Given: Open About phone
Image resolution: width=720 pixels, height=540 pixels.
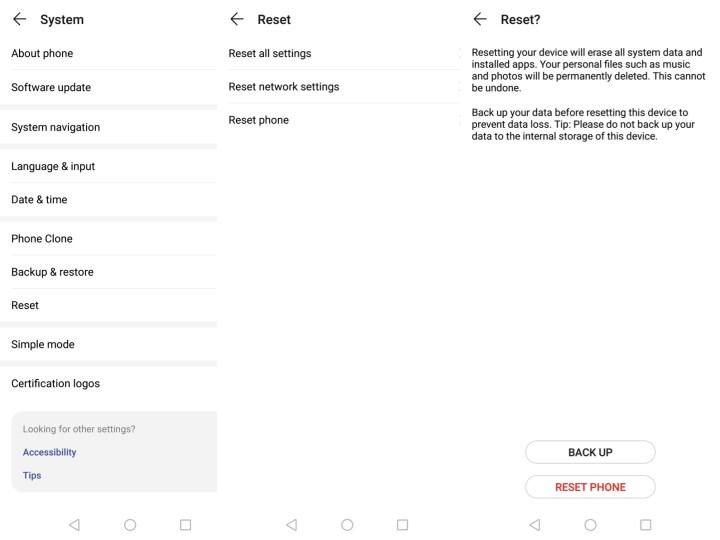Looking at the screenshot, I should (x=42, y=53).
